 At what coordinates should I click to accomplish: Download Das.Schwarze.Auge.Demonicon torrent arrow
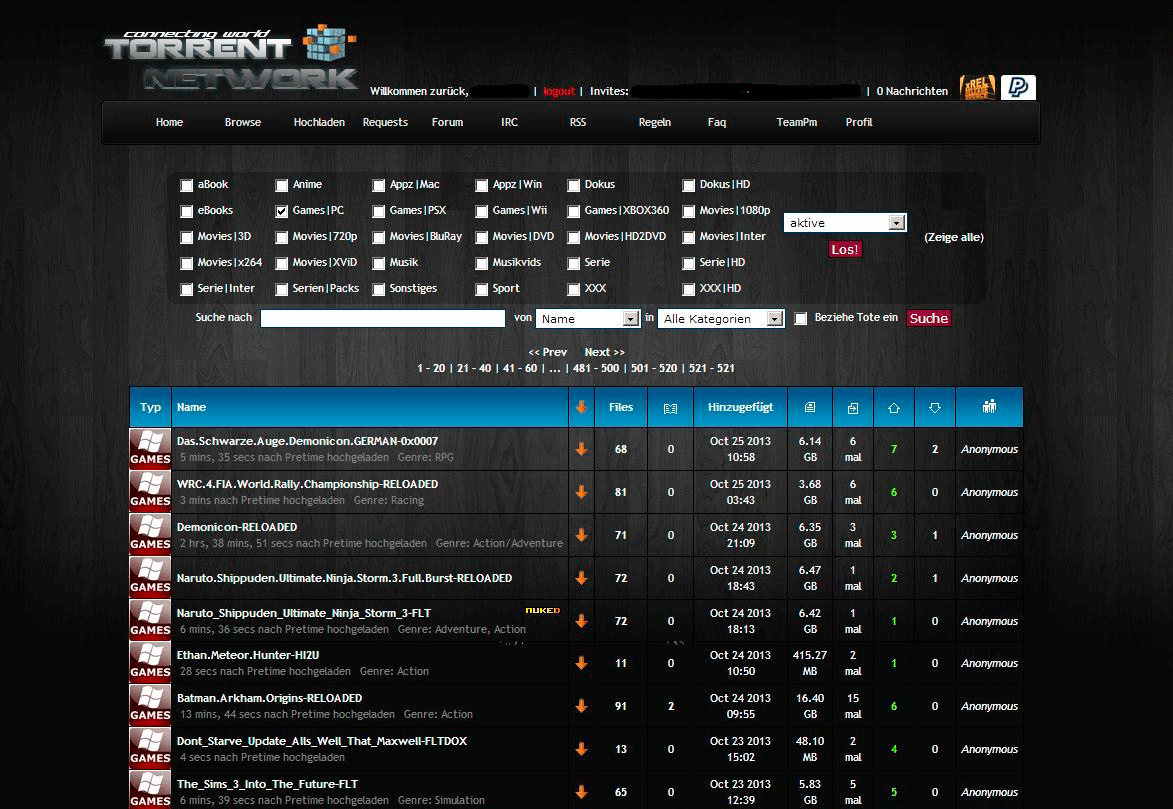click(x=581, y=449)
